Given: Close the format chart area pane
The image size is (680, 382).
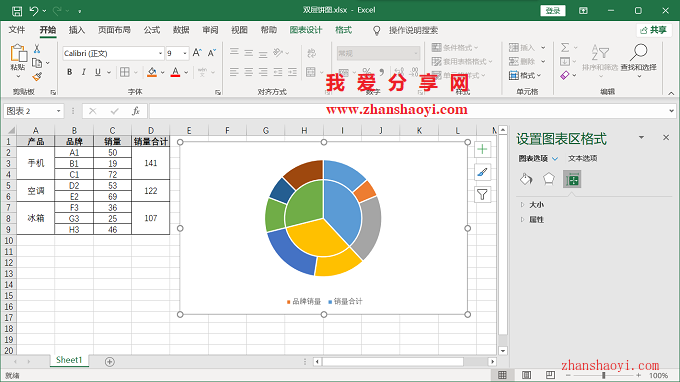Looking at the screenshot, I should (x=666, y=137).
